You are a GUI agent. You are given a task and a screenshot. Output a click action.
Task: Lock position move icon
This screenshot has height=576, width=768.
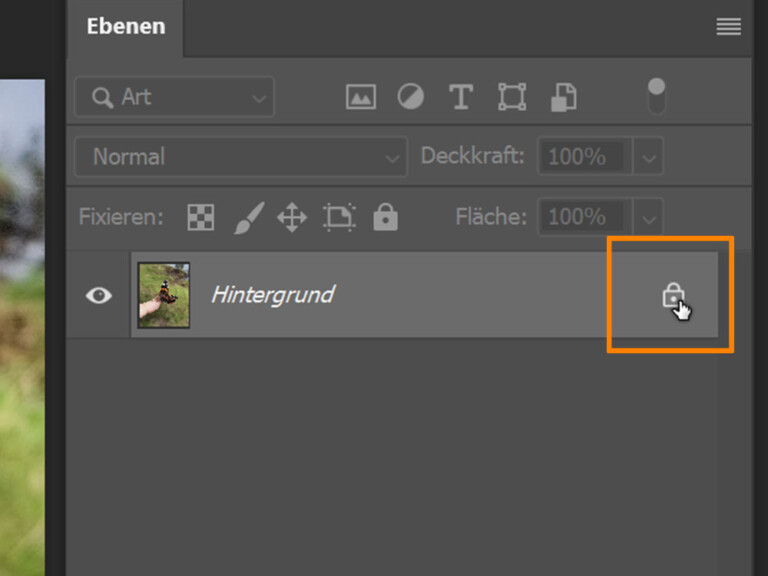click(x=292, y=217)
